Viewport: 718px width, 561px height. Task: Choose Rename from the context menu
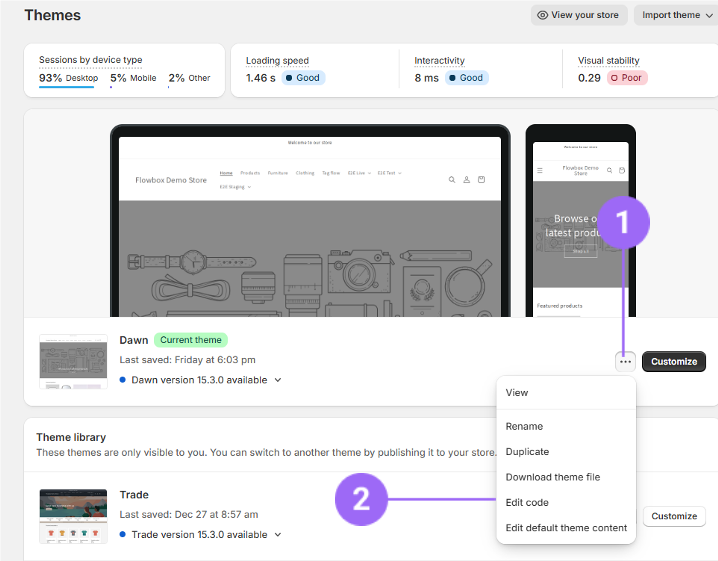[524, 426]
